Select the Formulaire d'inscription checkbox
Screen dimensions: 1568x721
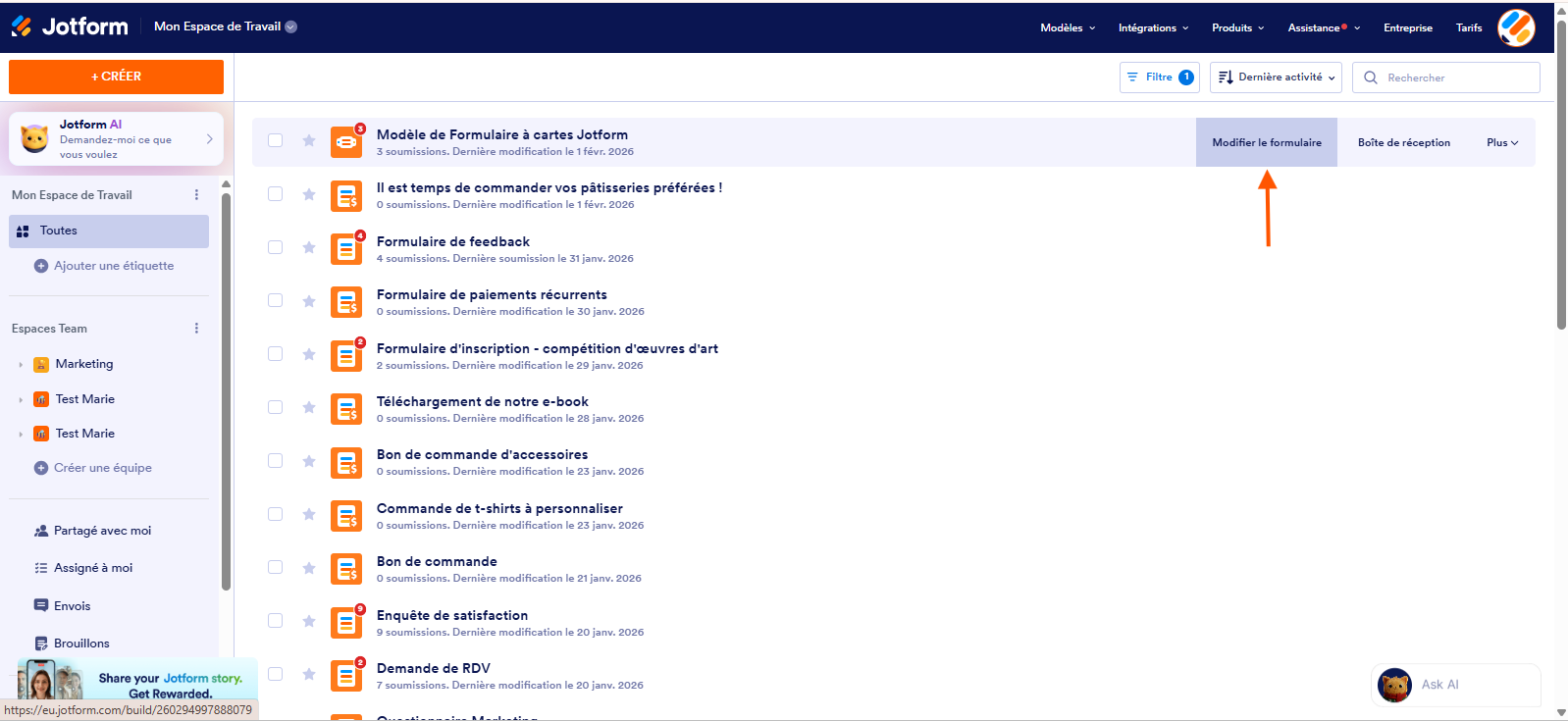pos(276,354)
